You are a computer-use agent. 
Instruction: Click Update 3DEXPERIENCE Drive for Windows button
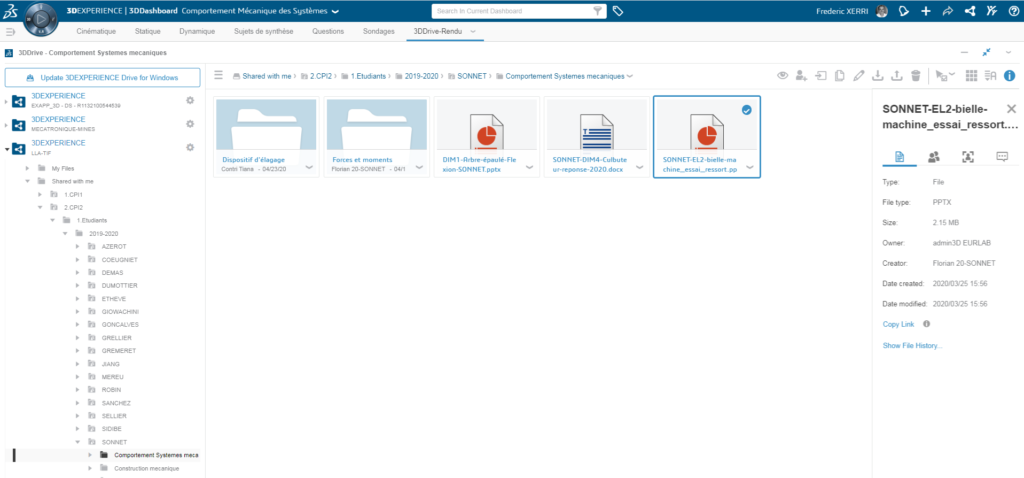click(x=103, y=78)
